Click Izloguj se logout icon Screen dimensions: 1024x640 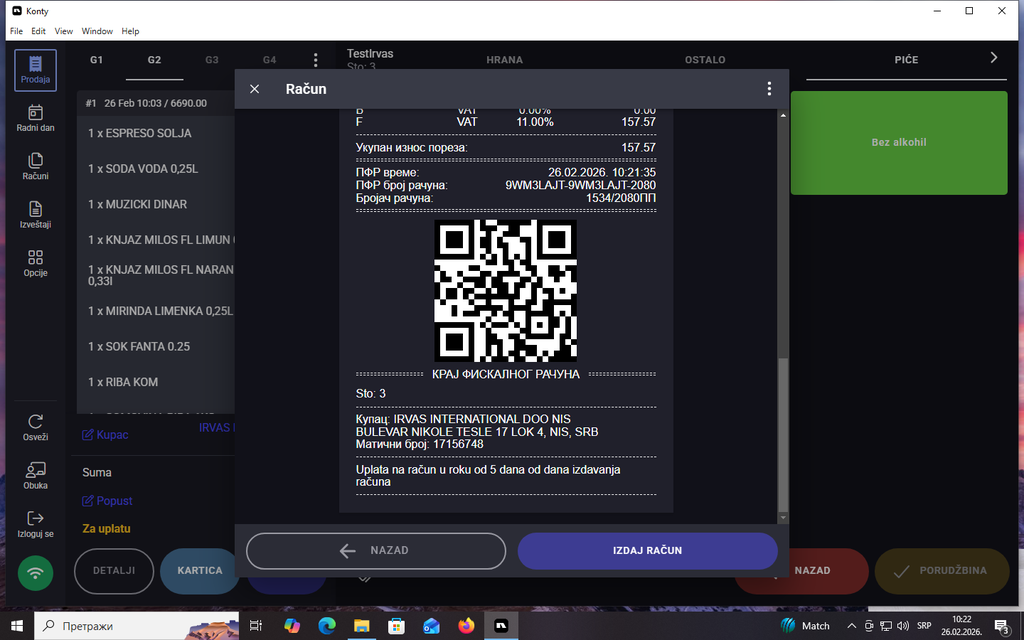(x=35, y=523)
